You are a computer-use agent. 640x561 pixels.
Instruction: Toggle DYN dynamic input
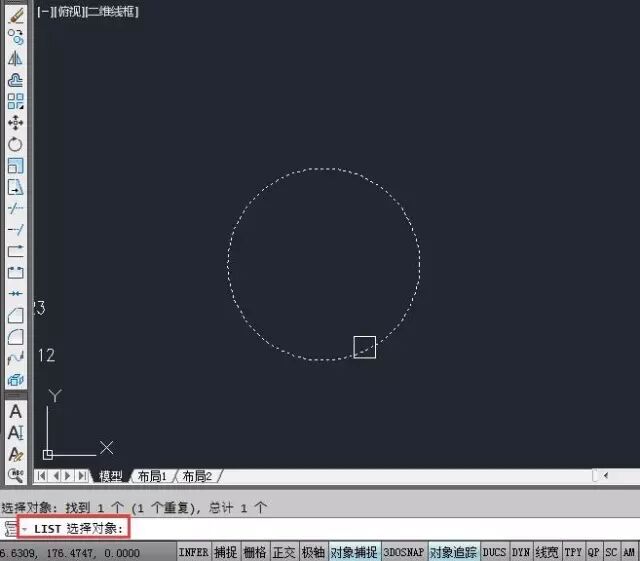click(521, 552)
